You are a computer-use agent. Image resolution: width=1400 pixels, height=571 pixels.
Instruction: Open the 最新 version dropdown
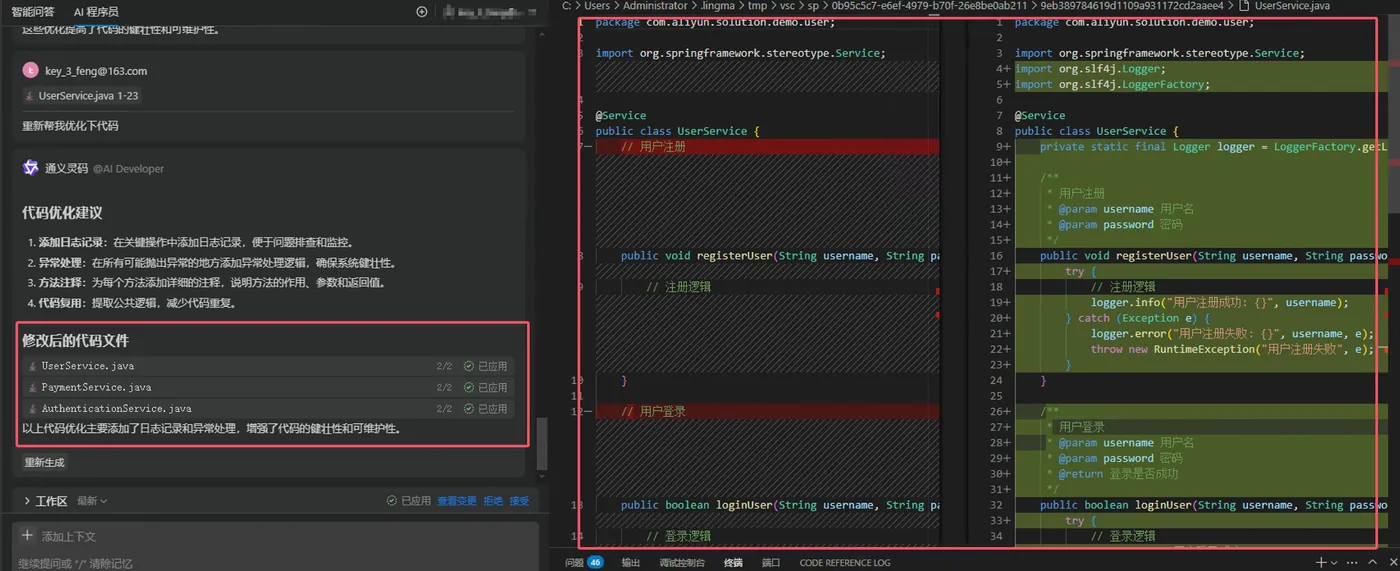[92, 501]
